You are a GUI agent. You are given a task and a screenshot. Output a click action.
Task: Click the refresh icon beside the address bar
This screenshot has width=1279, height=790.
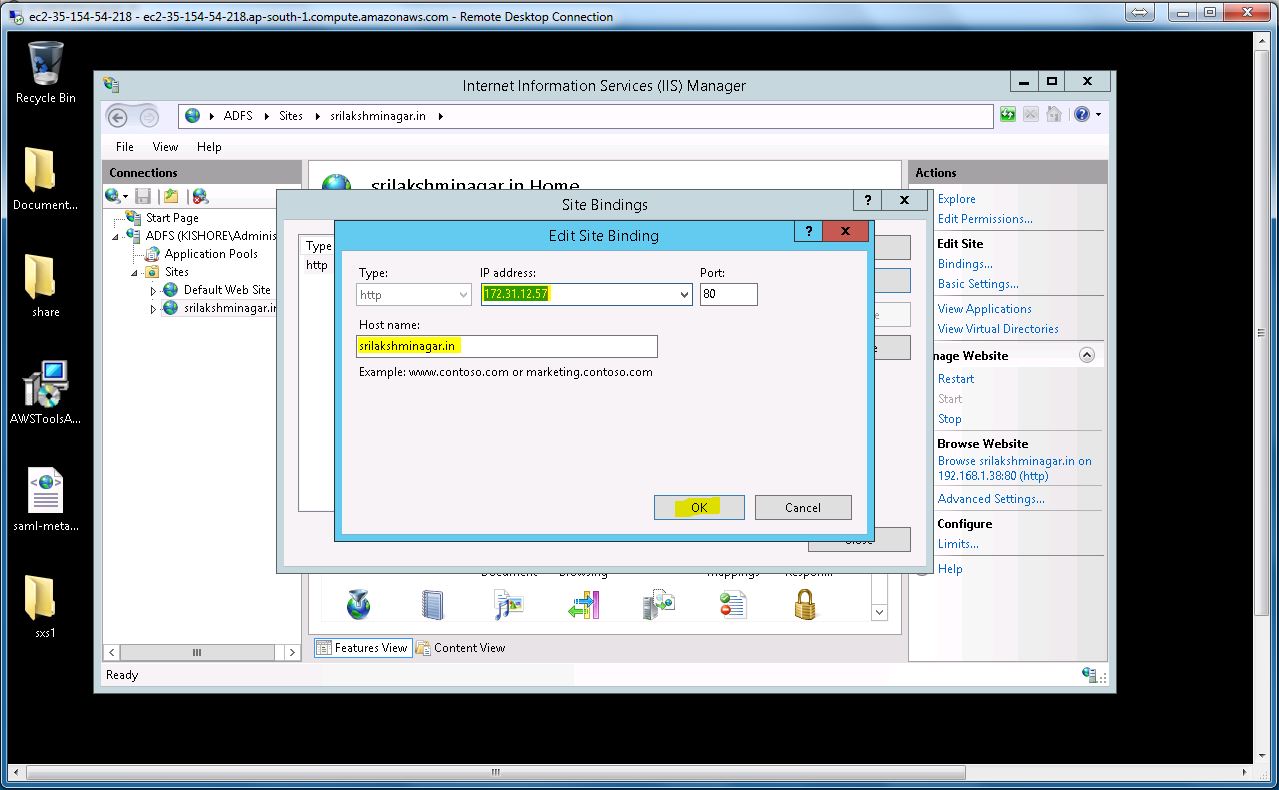pyautogui.click(x=1008, y=116)
